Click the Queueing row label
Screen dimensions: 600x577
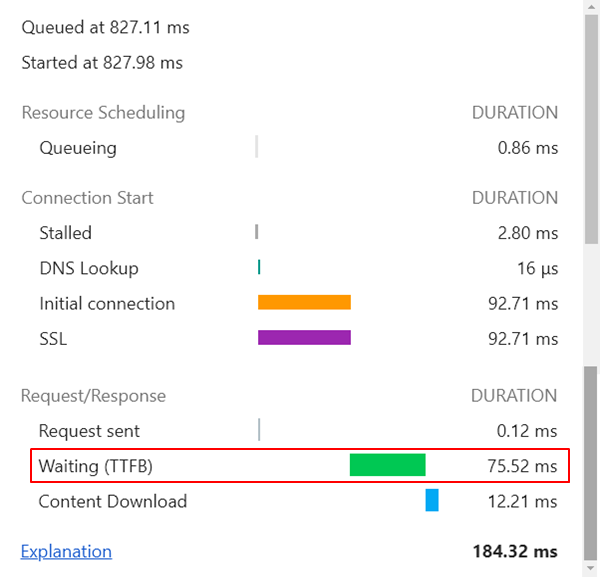click(78, 148)
